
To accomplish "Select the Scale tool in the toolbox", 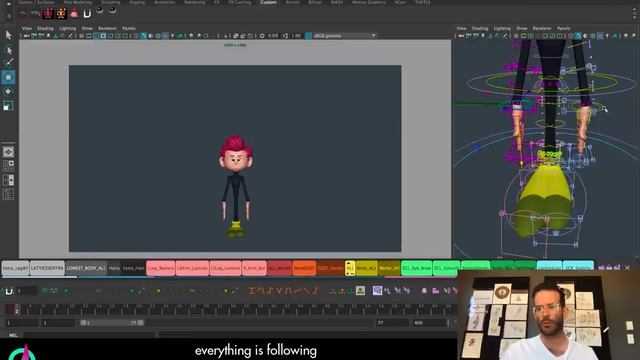I will click(8, 106).
